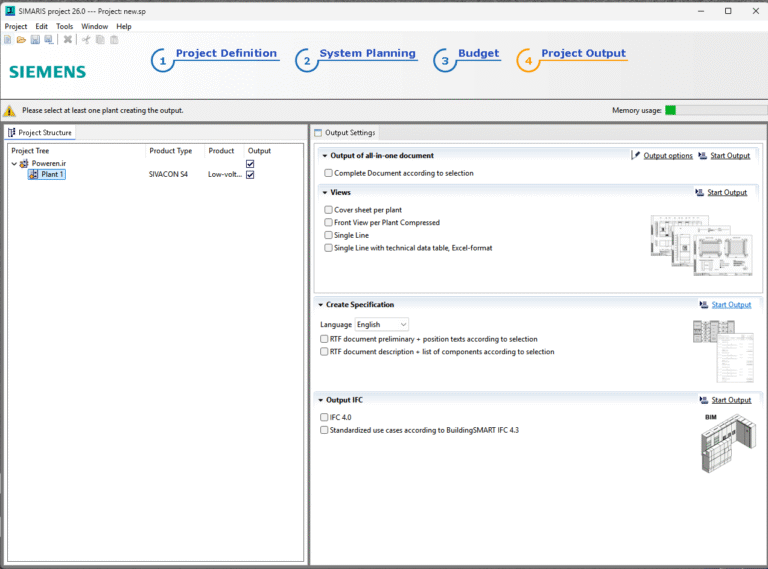Click the Project Structure tab icon

click(x=11, y=133)
